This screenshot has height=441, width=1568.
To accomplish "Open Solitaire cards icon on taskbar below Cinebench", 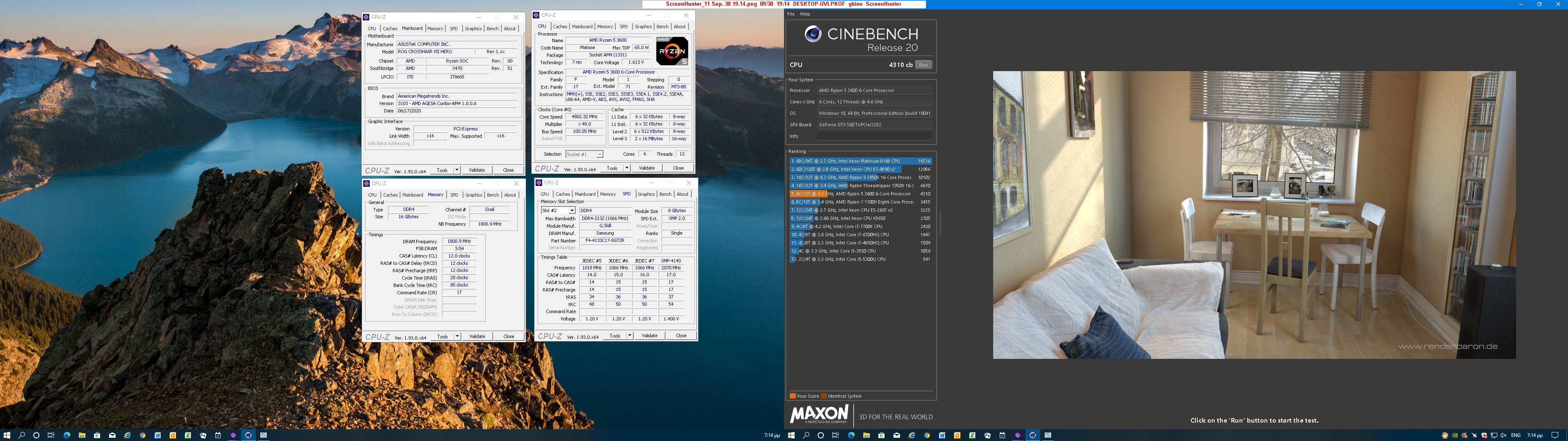I will [x=987, y=436].
